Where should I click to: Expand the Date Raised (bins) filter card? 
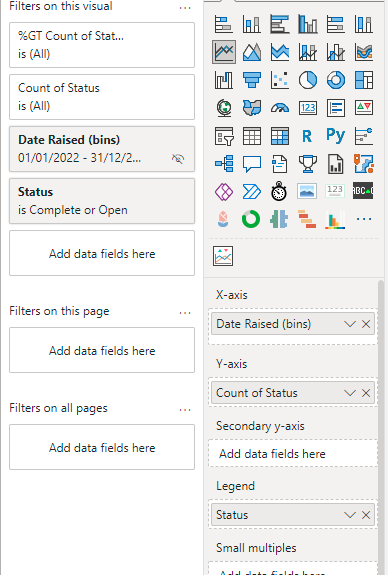[102, 149]
